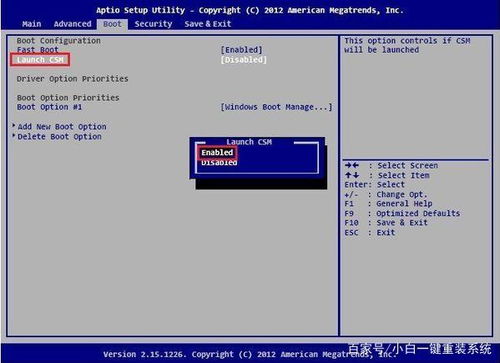Click the Launch CSM [Disabled] value

click(x=244, y=60)
